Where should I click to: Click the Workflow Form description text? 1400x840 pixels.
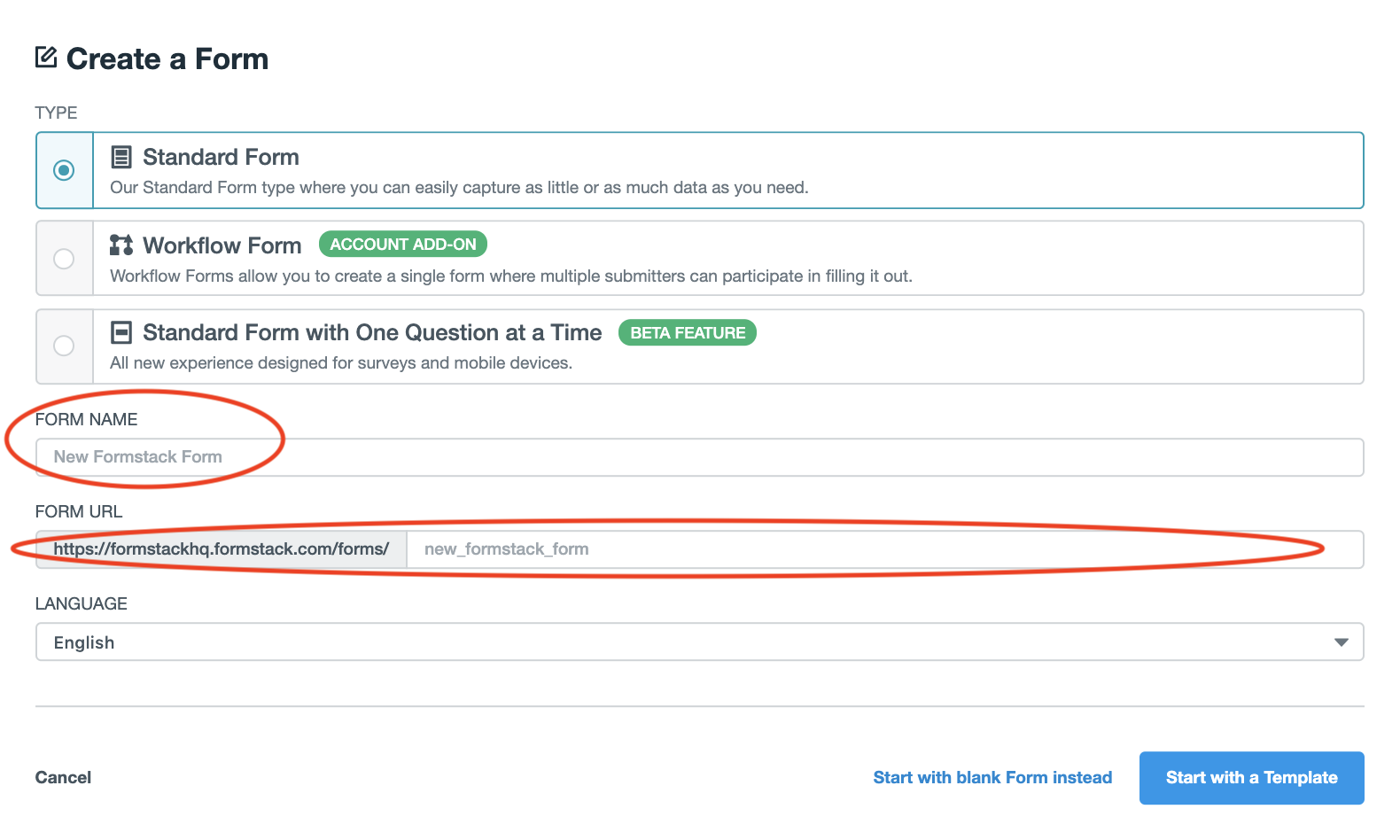(x=510, y=276)
